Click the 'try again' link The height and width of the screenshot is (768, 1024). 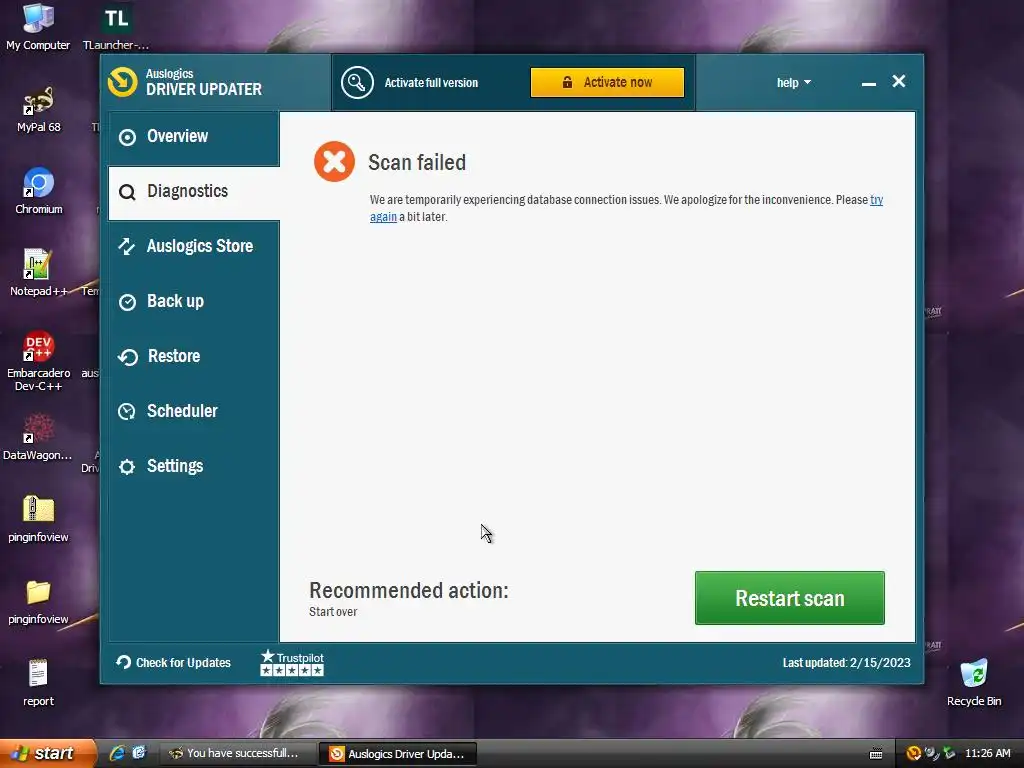pos(876,200)
